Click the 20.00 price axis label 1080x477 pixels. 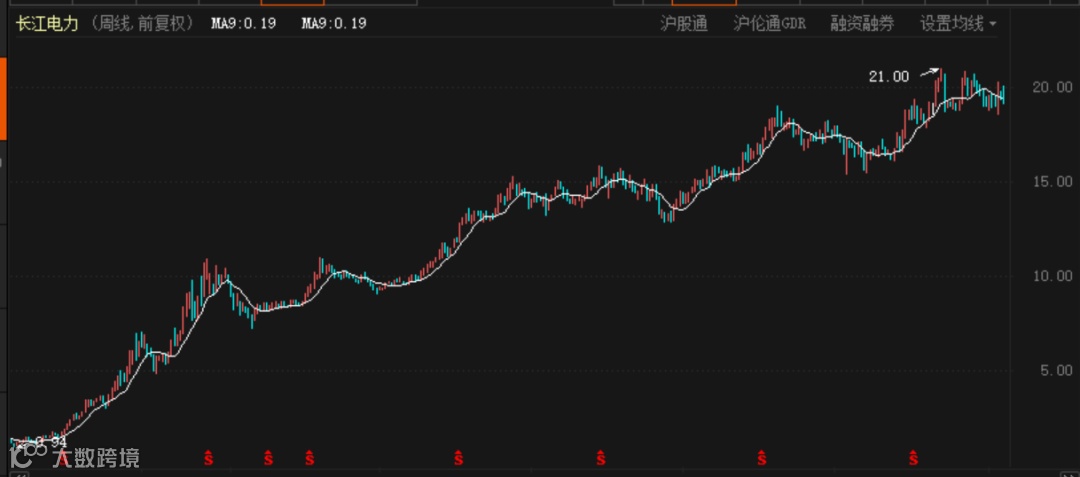point(1052,87)
